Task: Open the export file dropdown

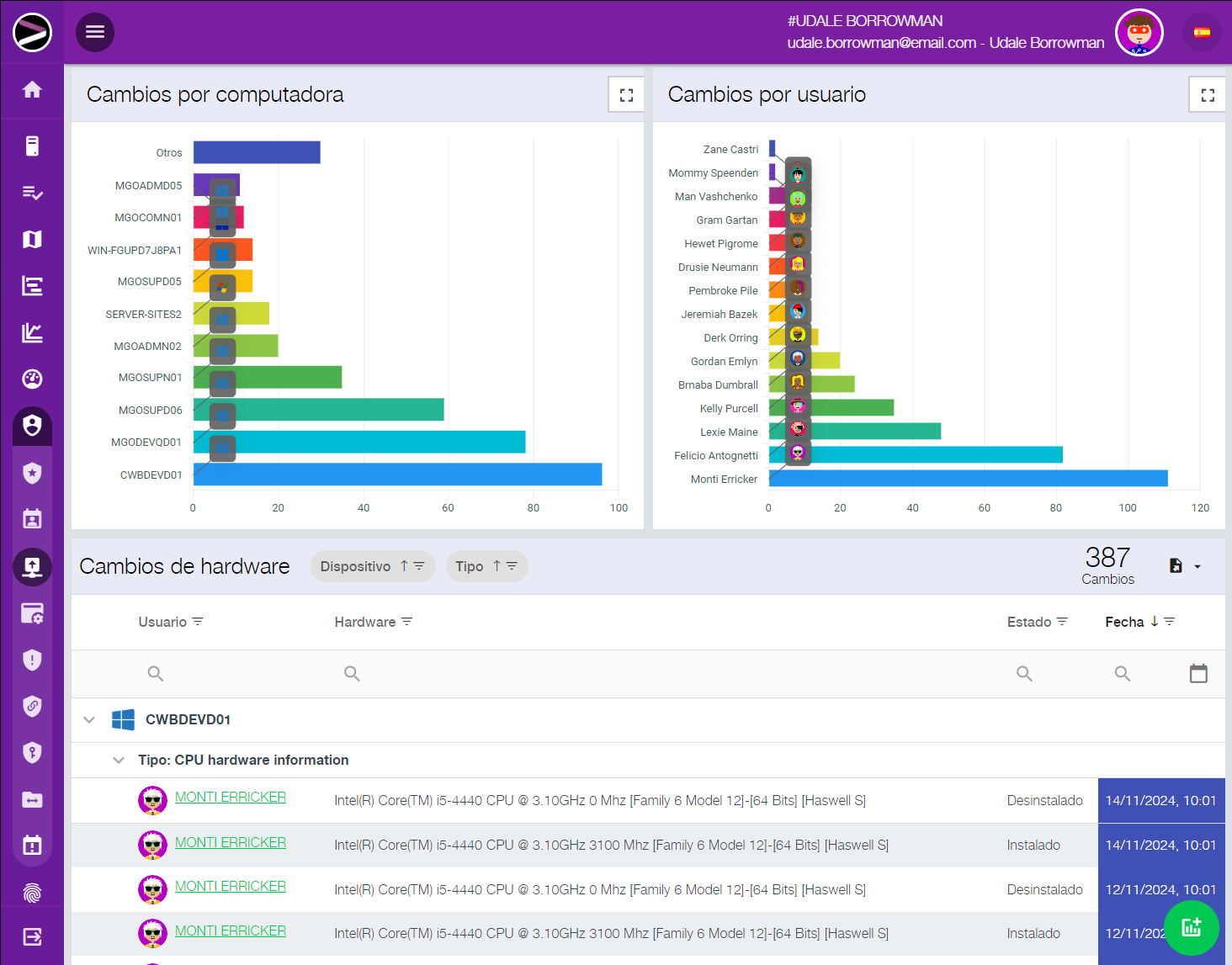Action: [x=1185, y=566]
